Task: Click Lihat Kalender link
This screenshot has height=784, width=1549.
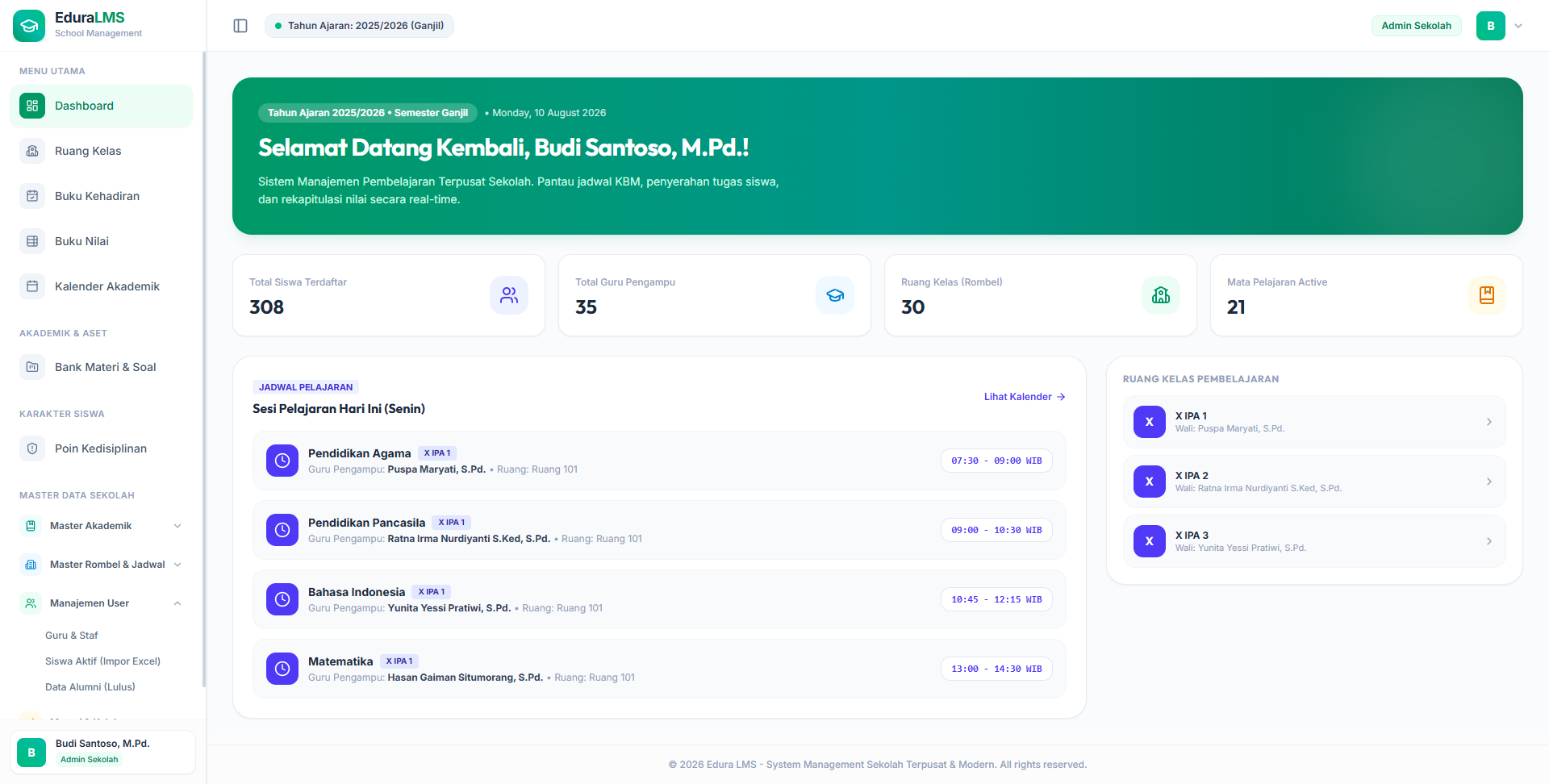Action: (1025, 397)
